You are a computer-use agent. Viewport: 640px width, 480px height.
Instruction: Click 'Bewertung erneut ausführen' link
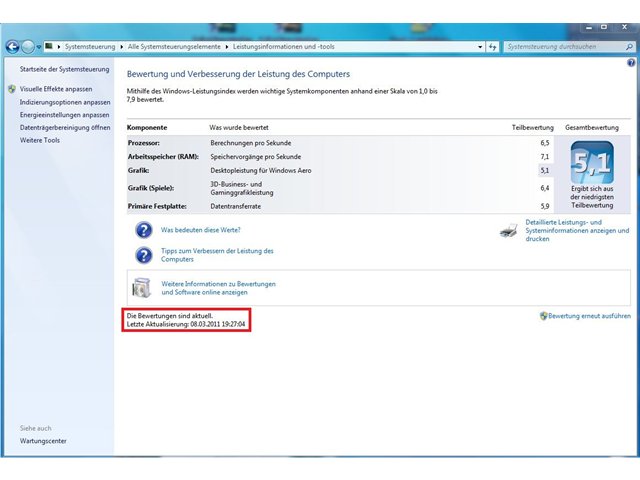[589, 316]
